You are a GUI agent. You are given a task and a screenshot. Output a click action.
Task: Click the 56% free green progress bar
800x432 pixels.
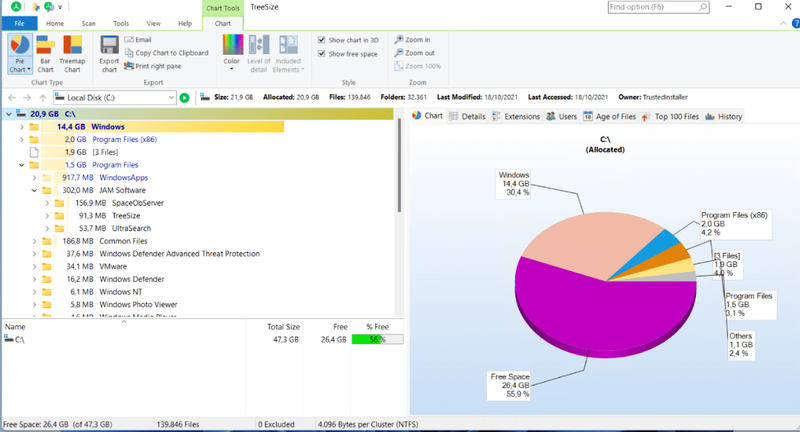(377, 339)
